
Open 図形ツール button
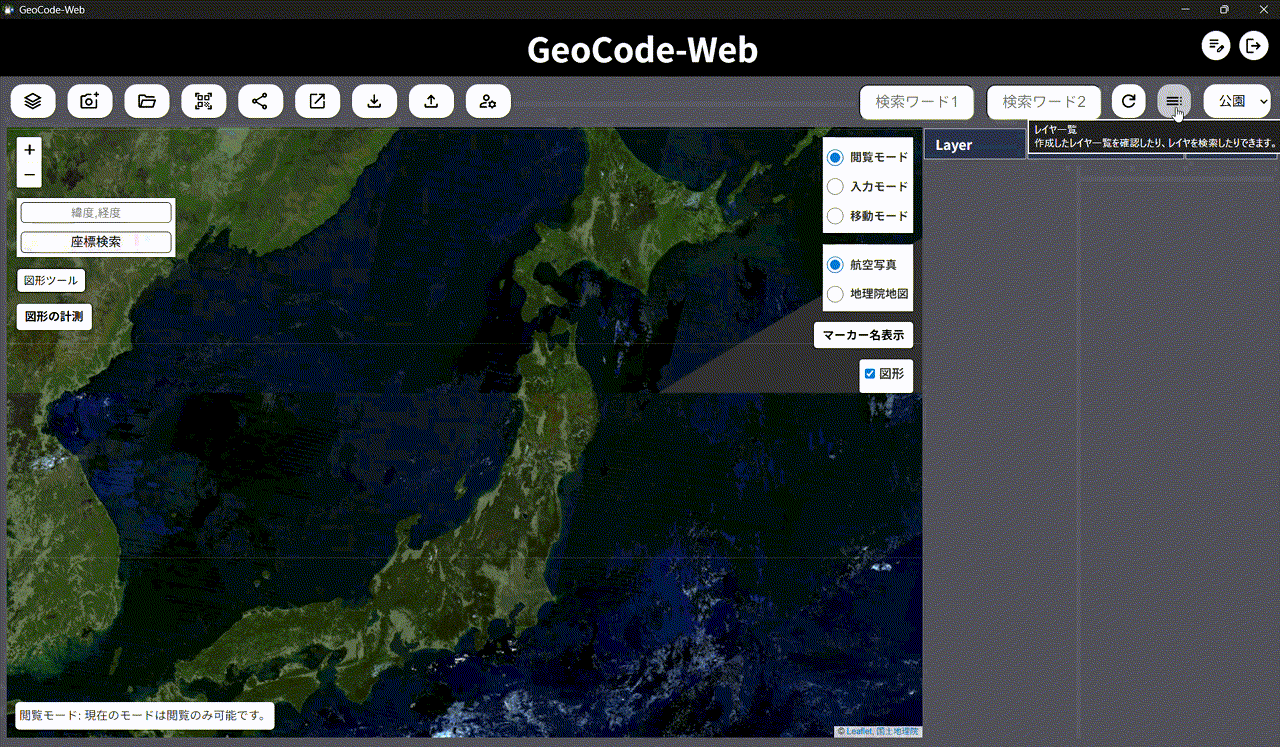click(50, 281)
